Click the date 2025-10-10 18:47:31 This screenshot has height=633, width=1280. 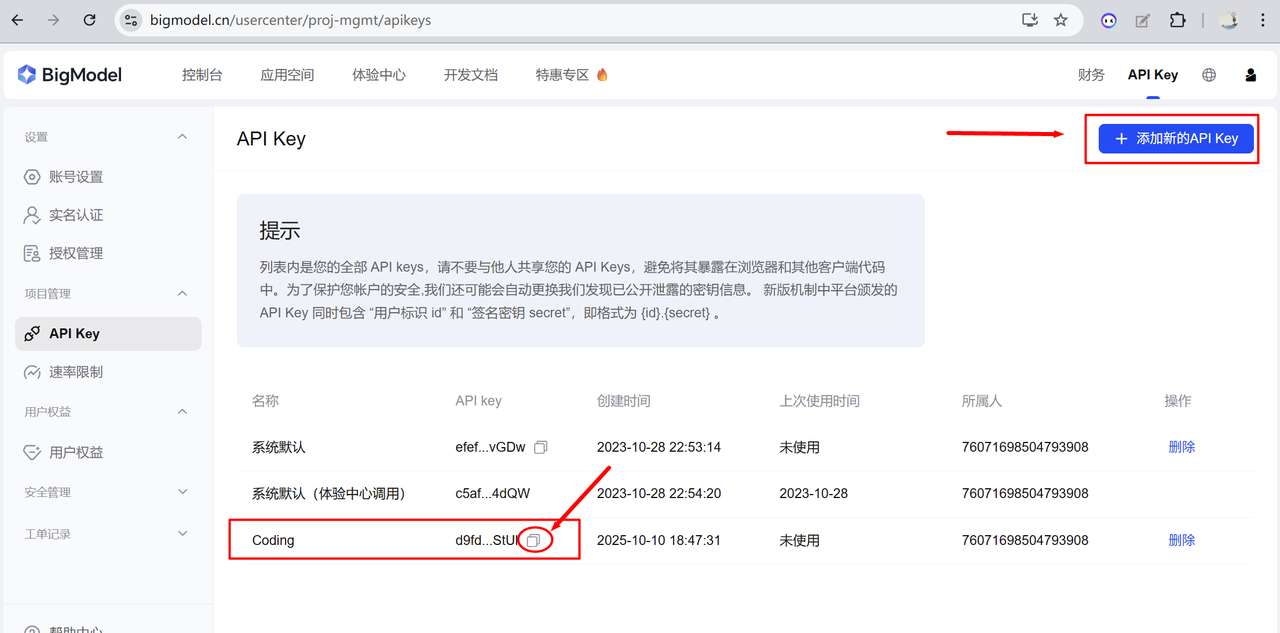tap(659, 540)
